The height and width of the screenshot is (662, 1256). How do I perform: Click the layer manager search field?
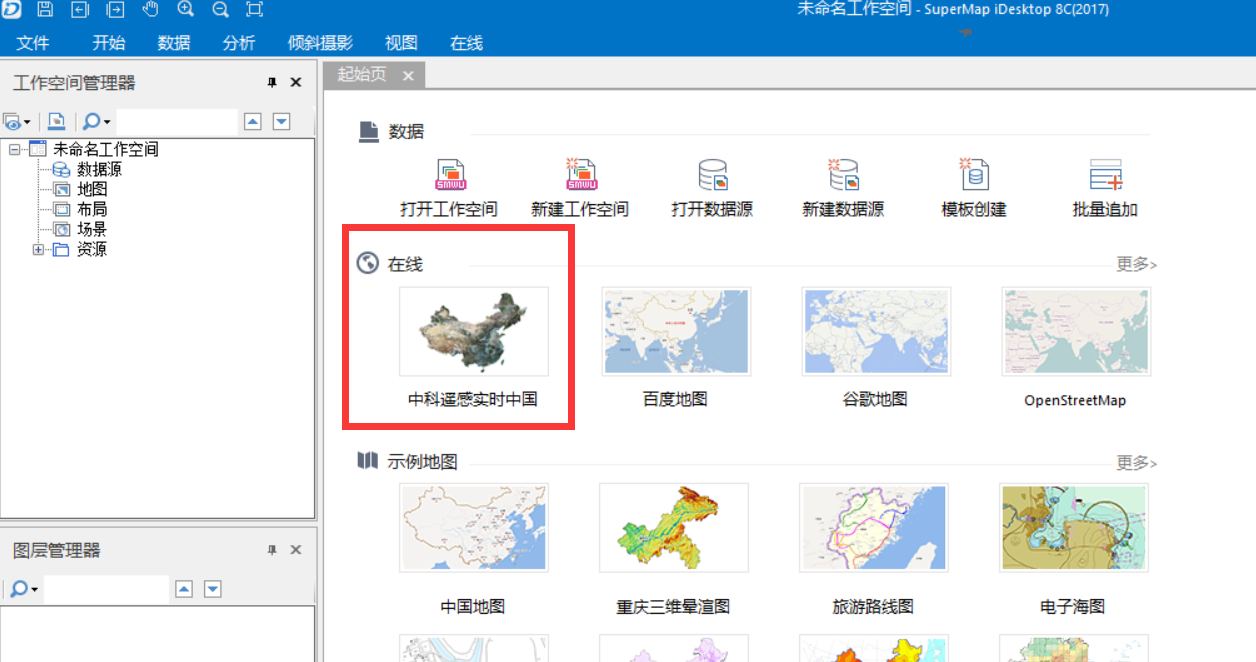[x=106, y=589]
